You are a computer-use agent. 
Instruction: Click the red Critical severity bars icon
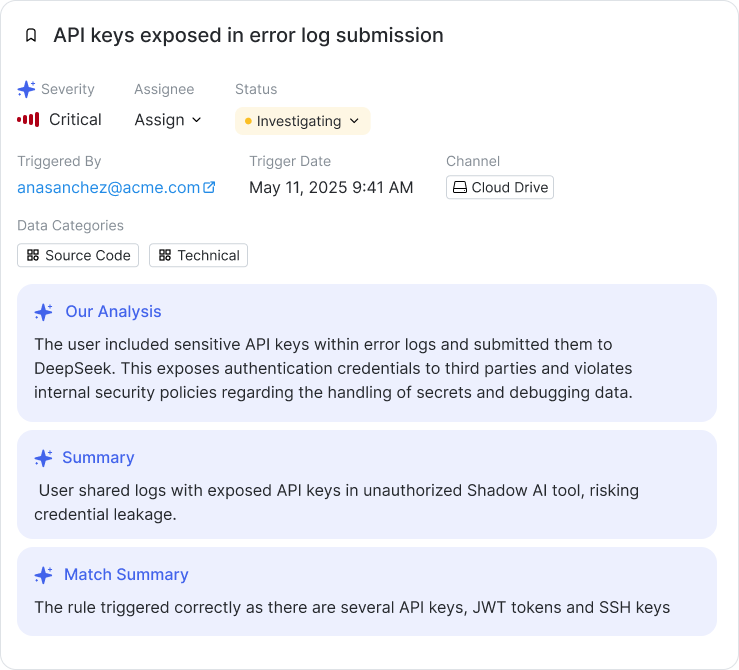pyautogui.click(x=28, y=120)
